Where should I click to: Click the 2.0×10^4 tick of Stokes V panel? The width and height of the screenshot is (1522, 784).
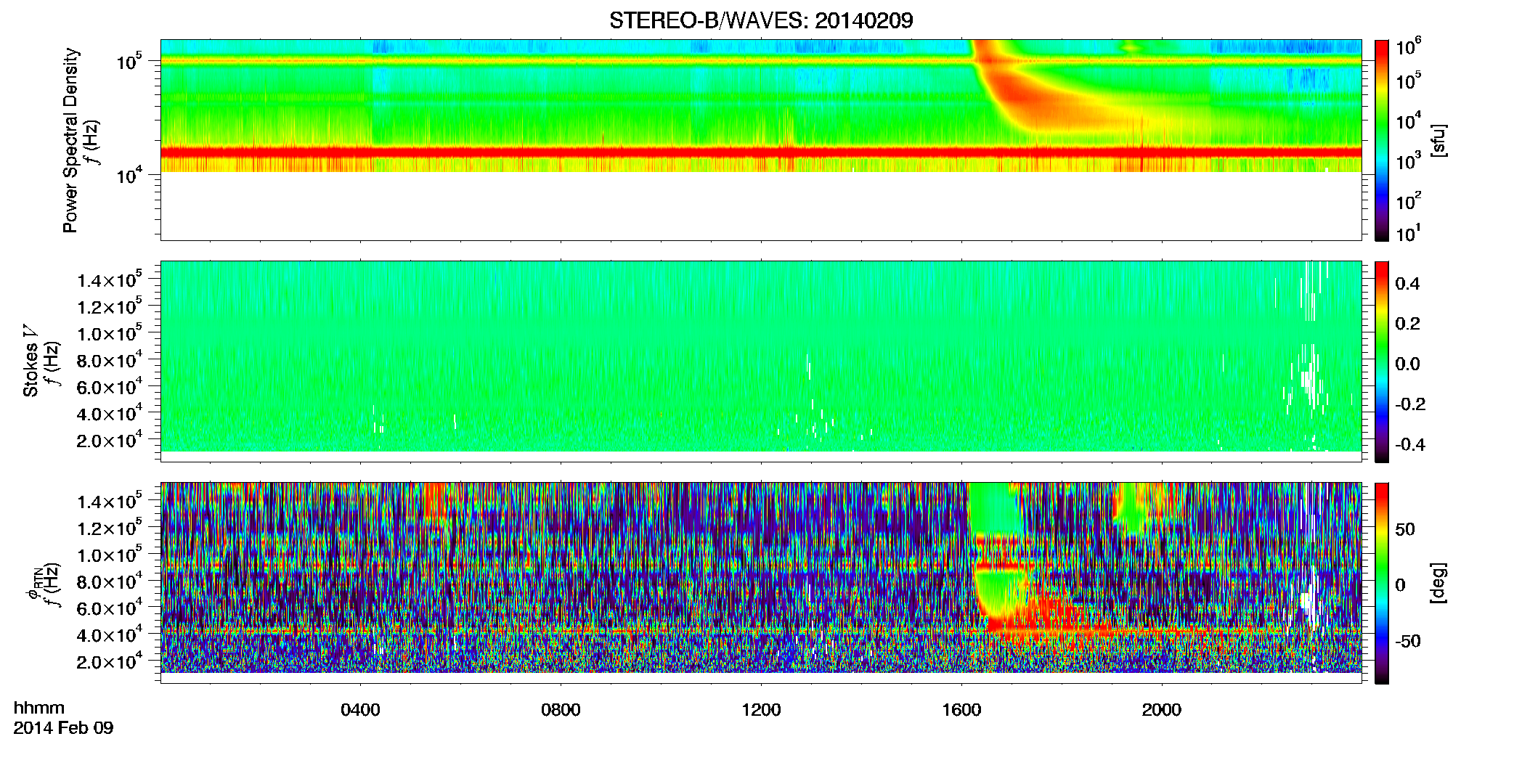[x=108, y=441]
